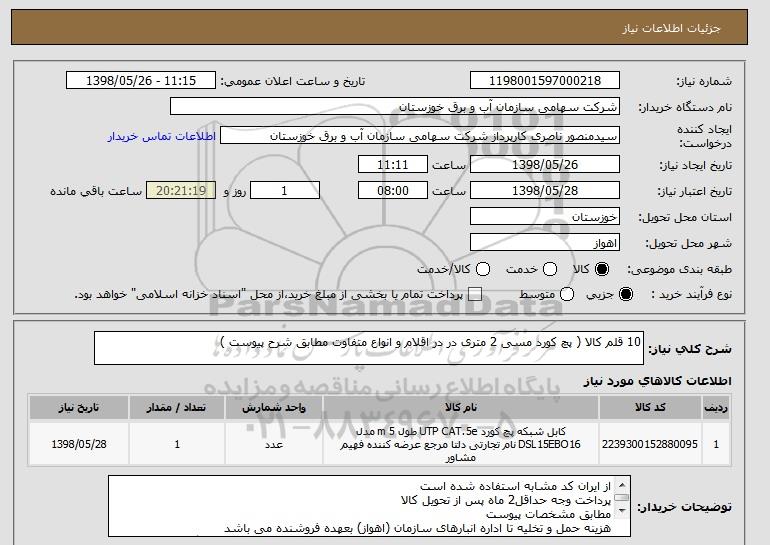Click the ساعت باقی مانده label
Screen dimensions: 770x545
96,191
